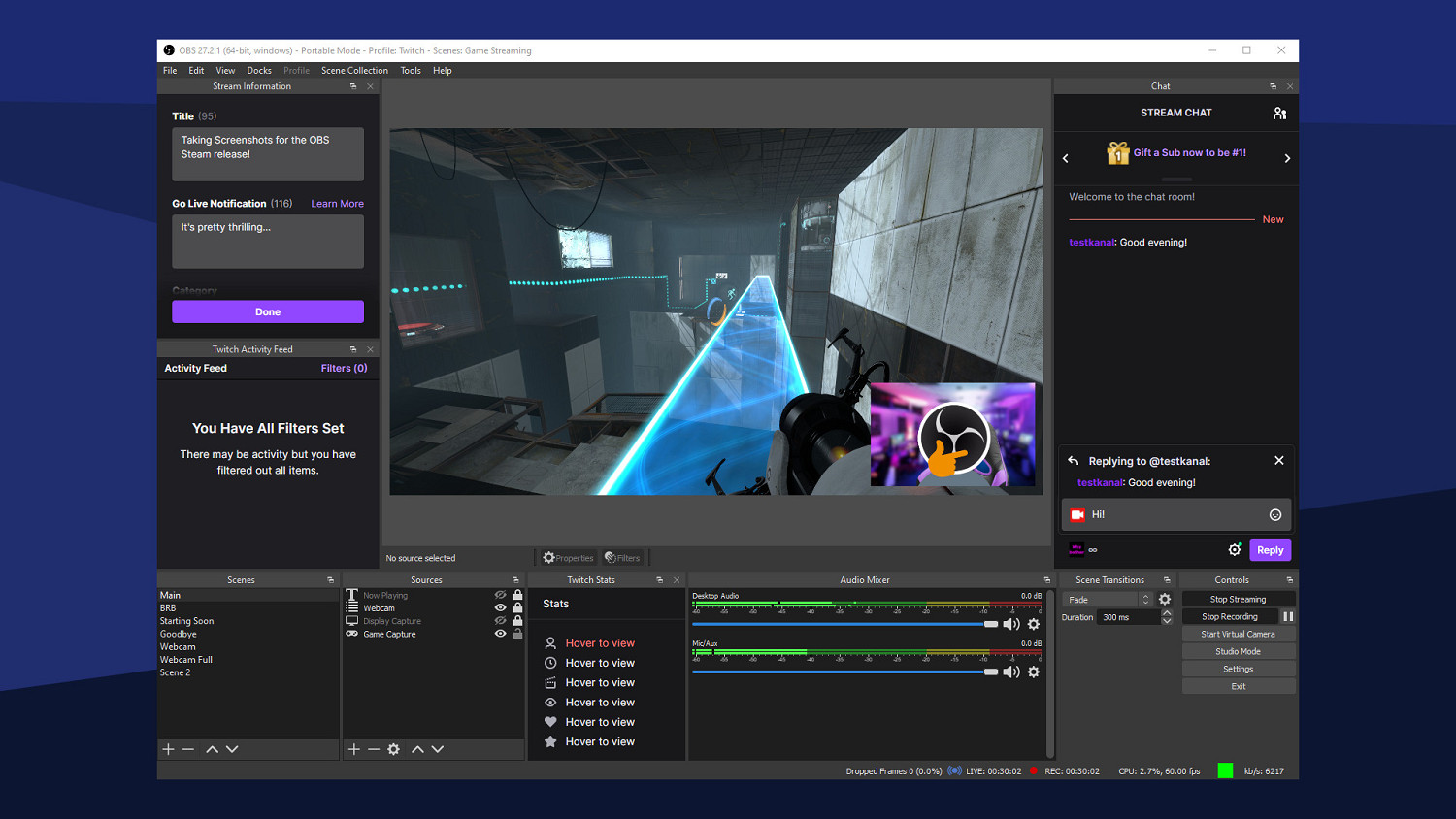Lock the Game Capture source

tap(518, 634)
